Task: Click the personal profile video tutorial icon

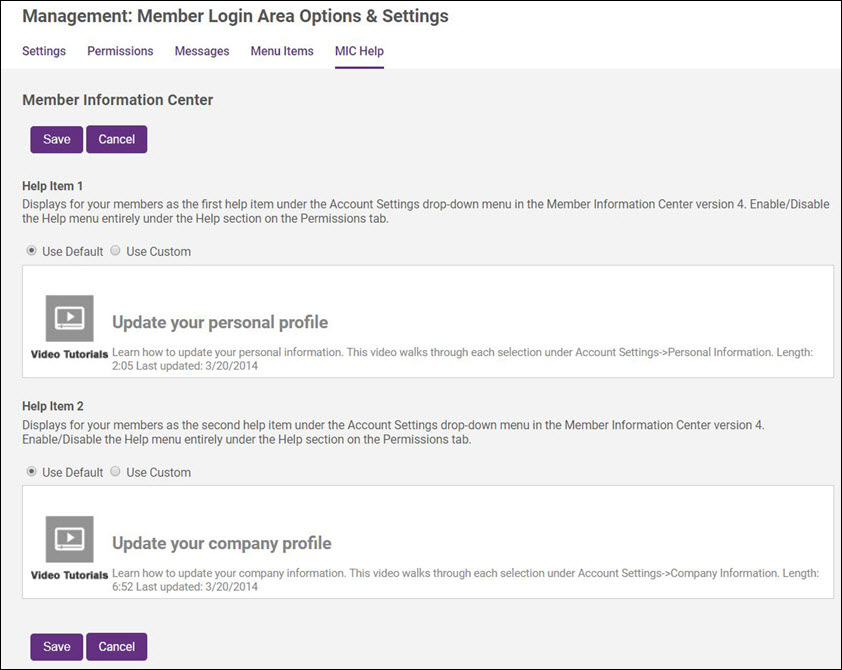Action: point(69,318)
